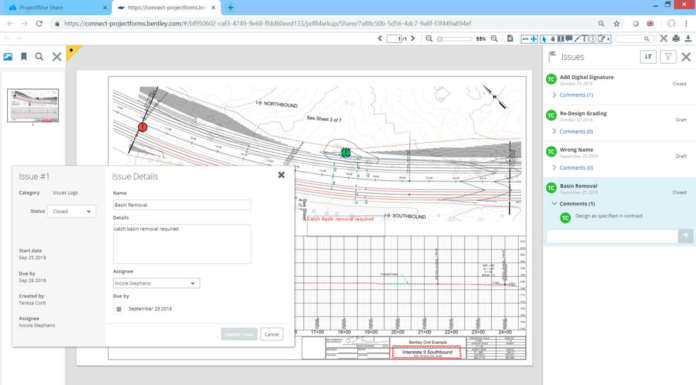This screenshot has width=696, height=385.
Task: Go to the next page arrow
Action: tap(413, 39)
